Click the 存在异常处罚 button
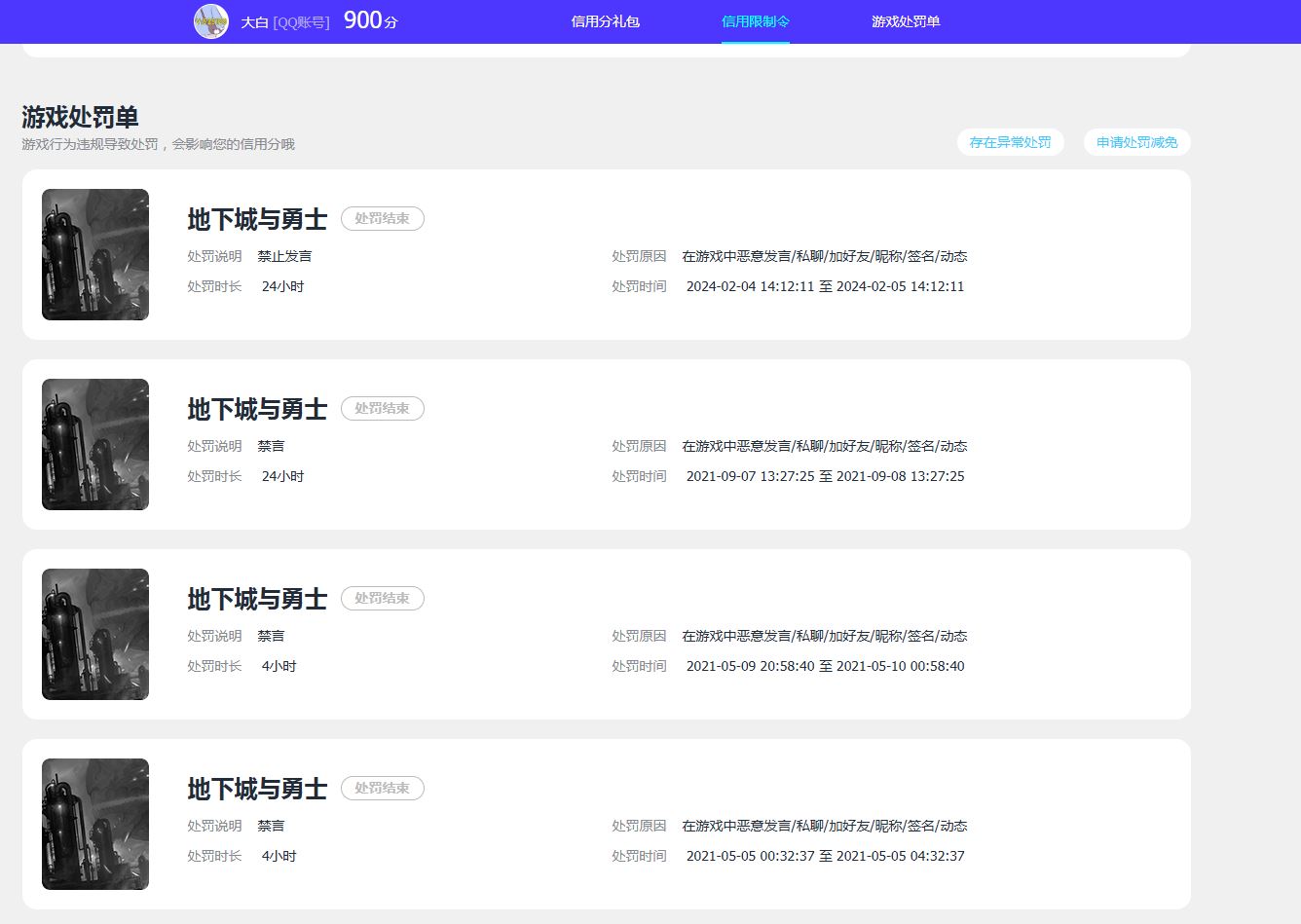Viewport: 1301px width, 924px height. pos(1010,142)
